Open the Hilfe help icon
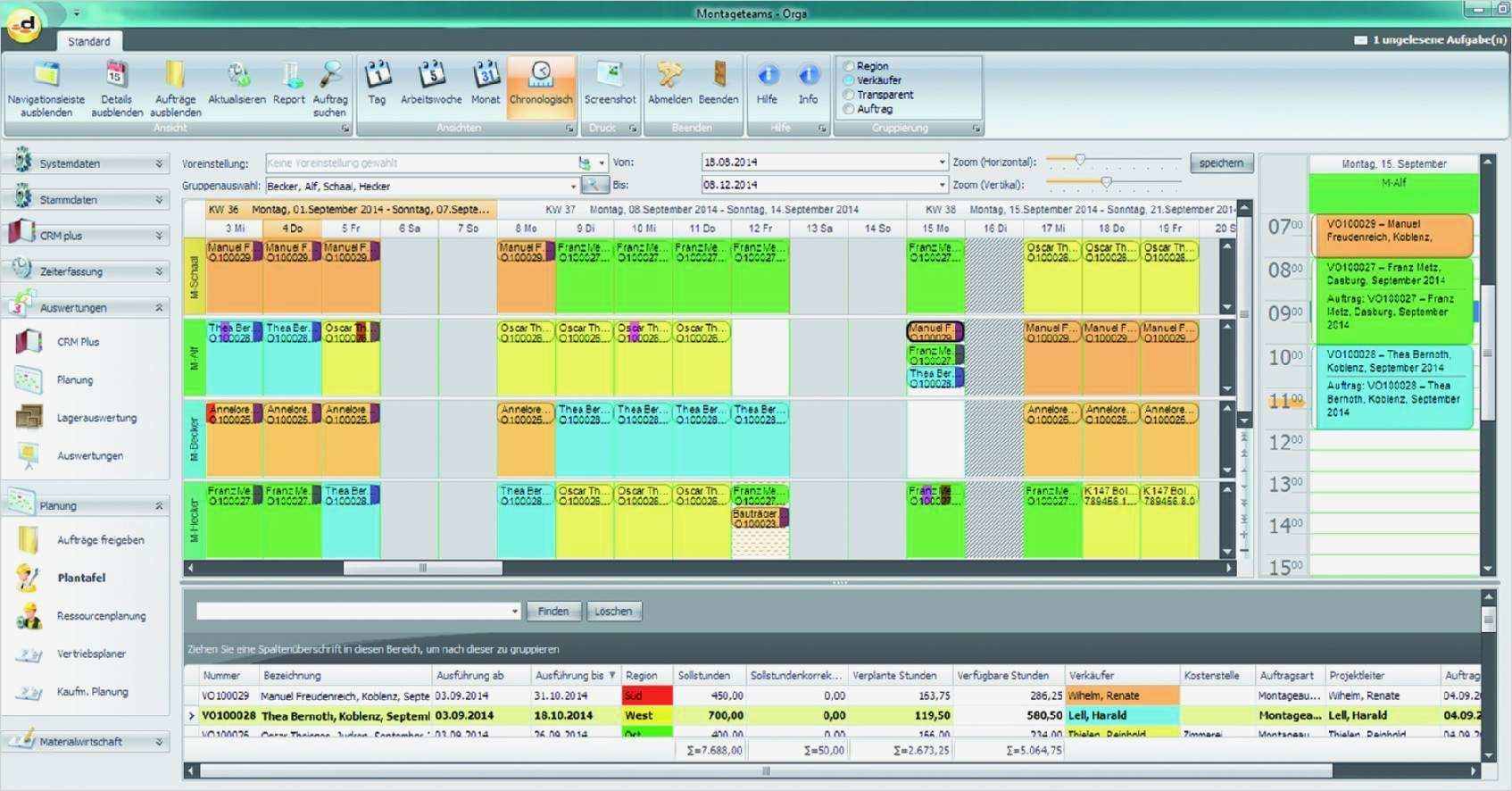 pos(768,75)
